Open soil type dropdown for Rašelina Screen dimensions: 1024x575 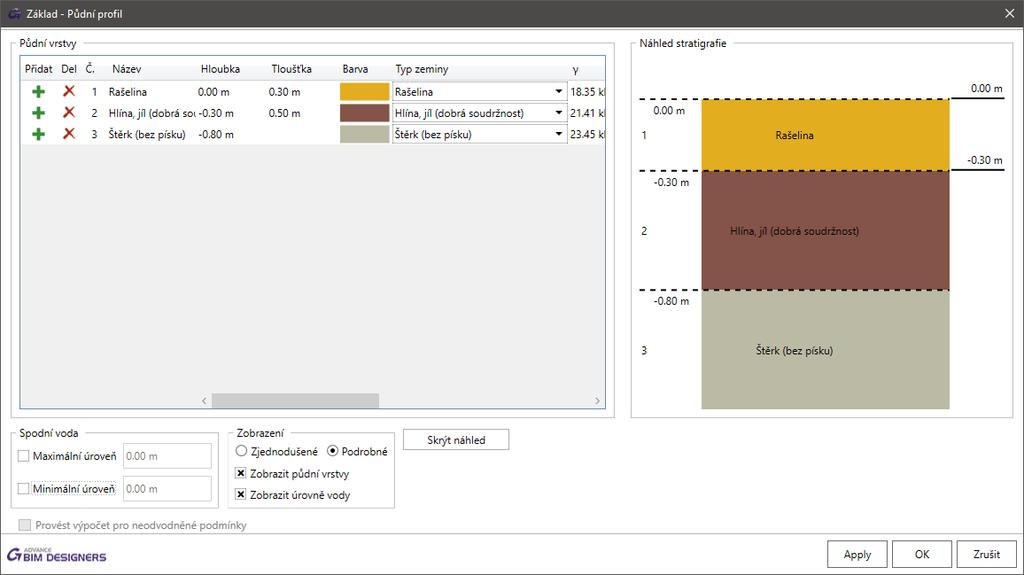coord(558,92)
